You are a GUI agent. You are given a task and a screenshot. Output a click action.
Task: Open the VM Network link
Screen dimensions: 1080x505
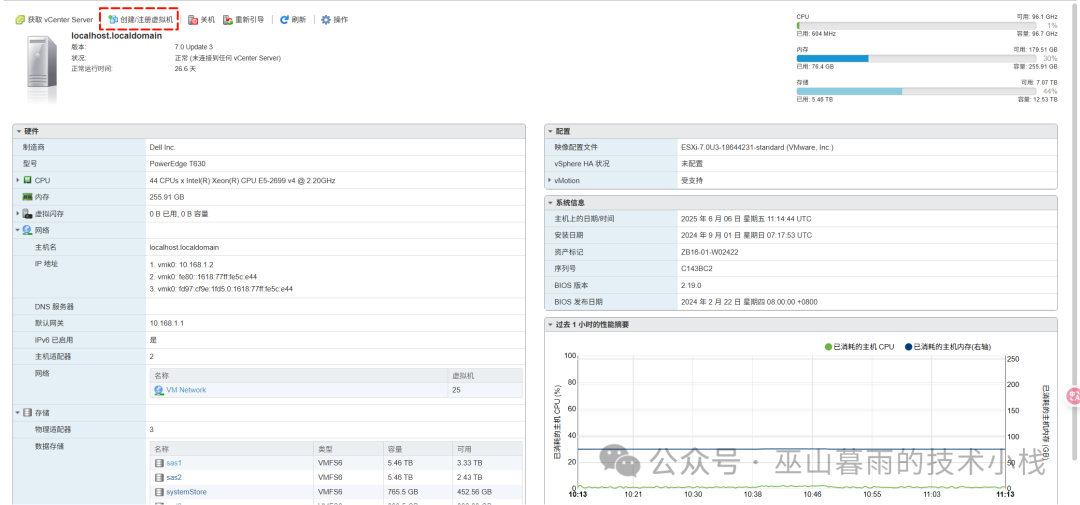click(x=186, y=390)
